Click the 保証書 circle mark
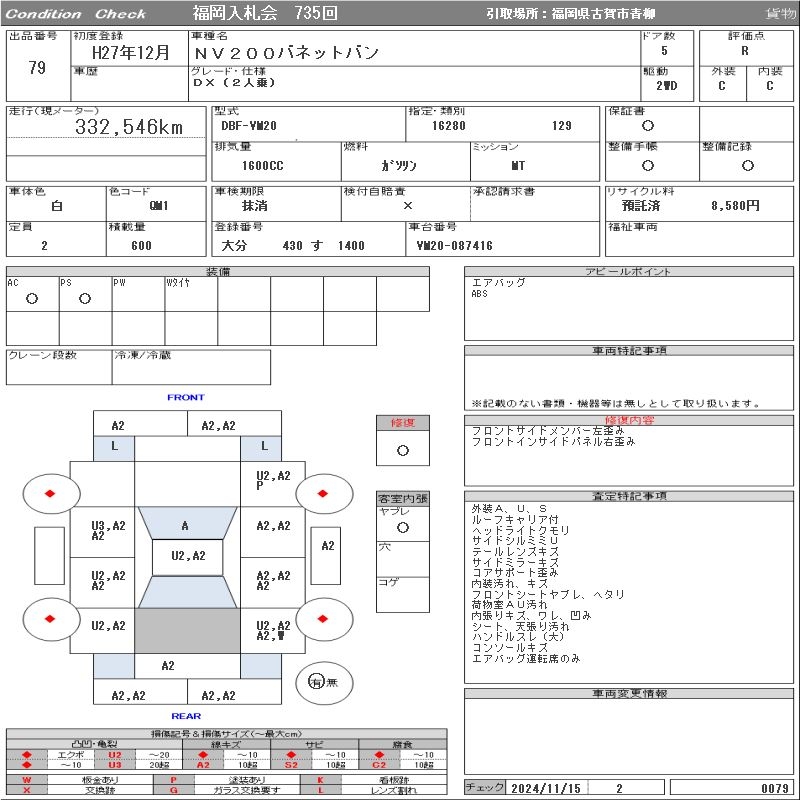The image size is (800, 800). tap(647, 126)
